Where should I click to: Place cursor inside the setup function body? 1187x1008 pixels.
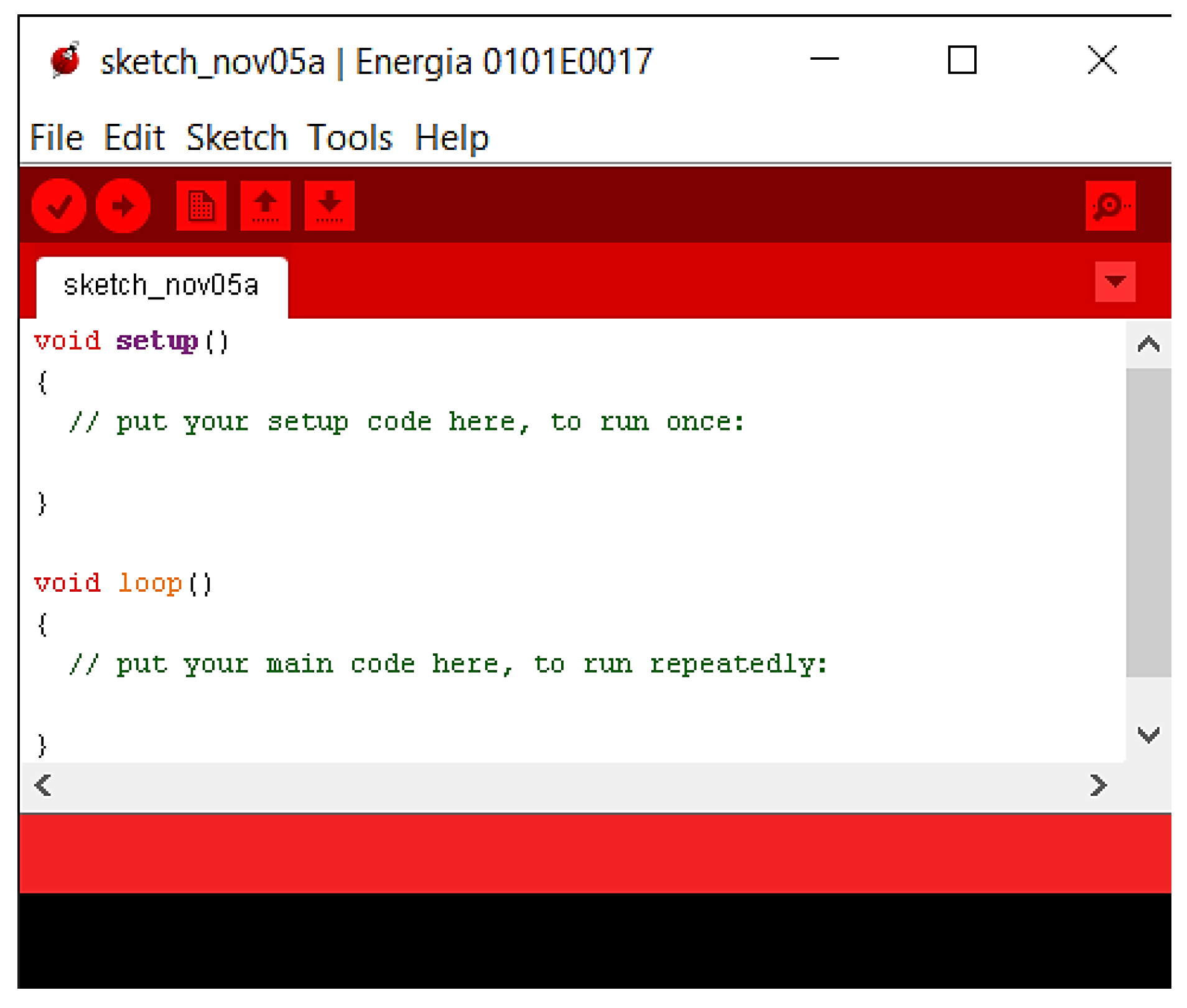404,422
